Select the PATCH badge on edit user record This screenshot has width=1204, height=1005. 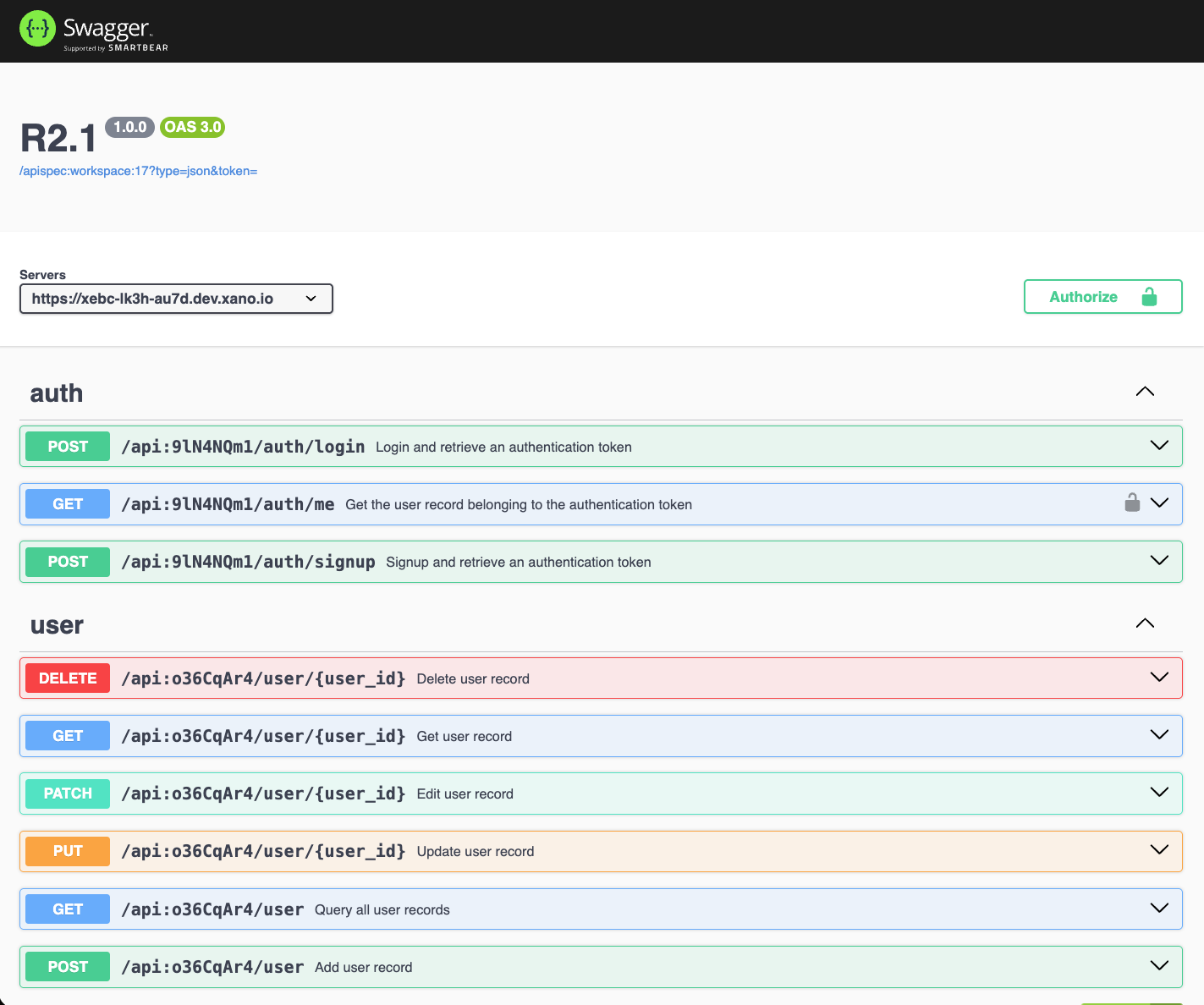coord(67,794)
